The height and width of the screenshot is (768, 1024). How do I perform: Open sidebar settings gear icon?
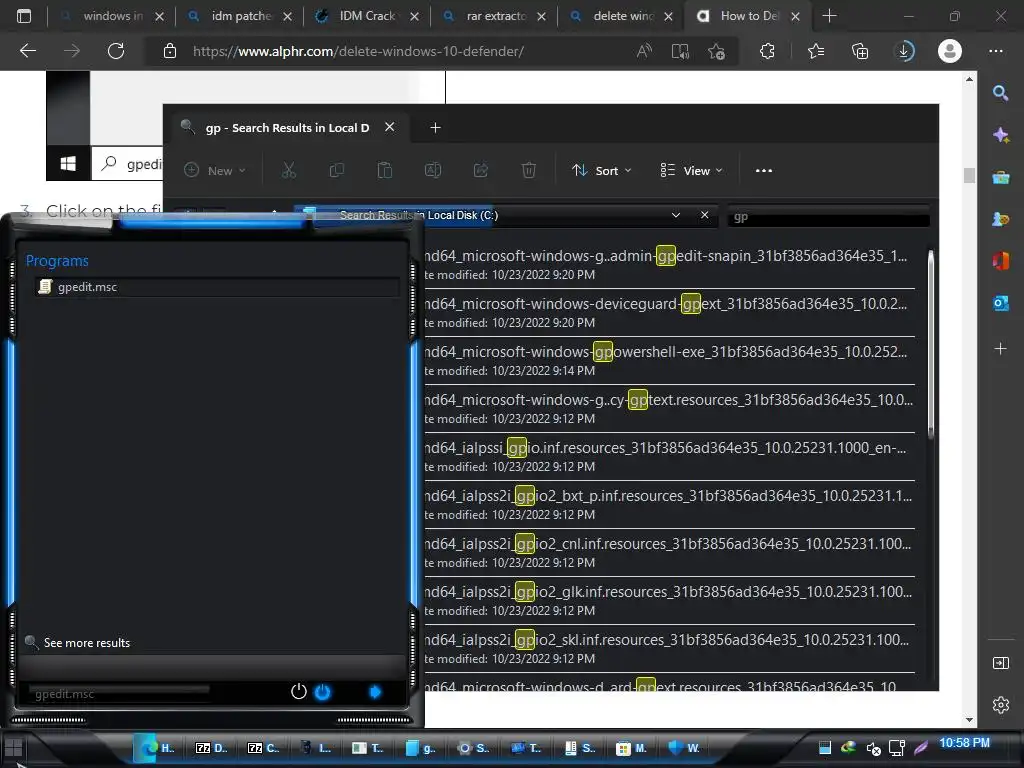point(1000,705)
